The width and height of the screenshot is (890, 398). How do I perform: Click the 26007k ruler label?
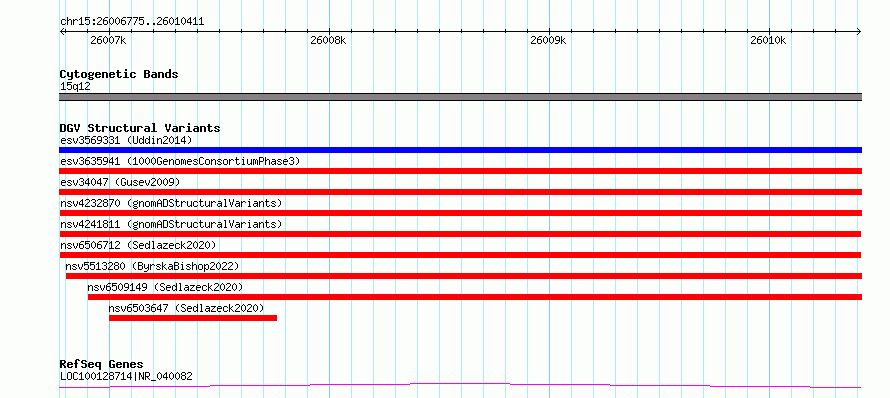(x=108, y=40)
